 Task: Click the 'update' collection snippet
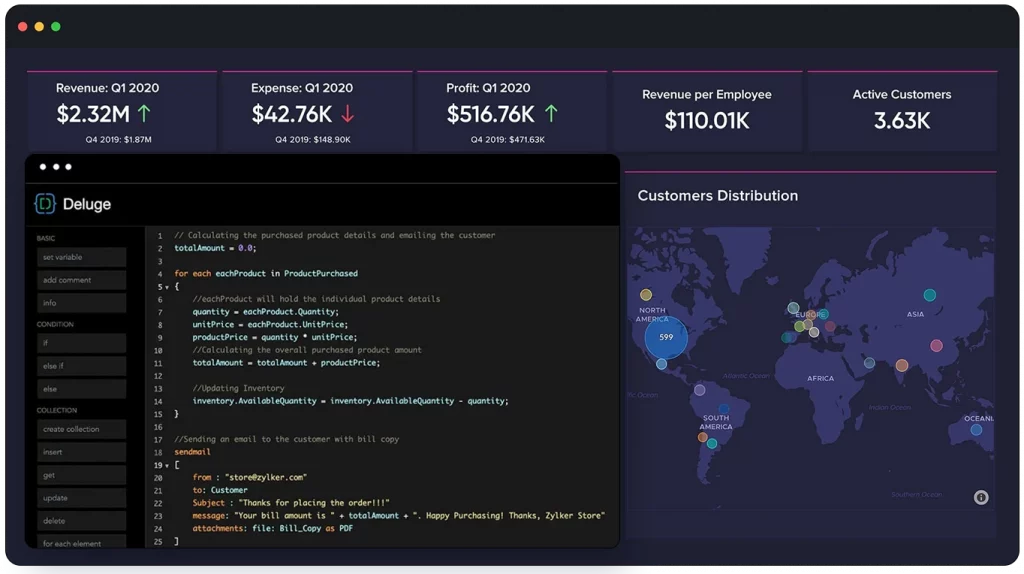[81, 498]
